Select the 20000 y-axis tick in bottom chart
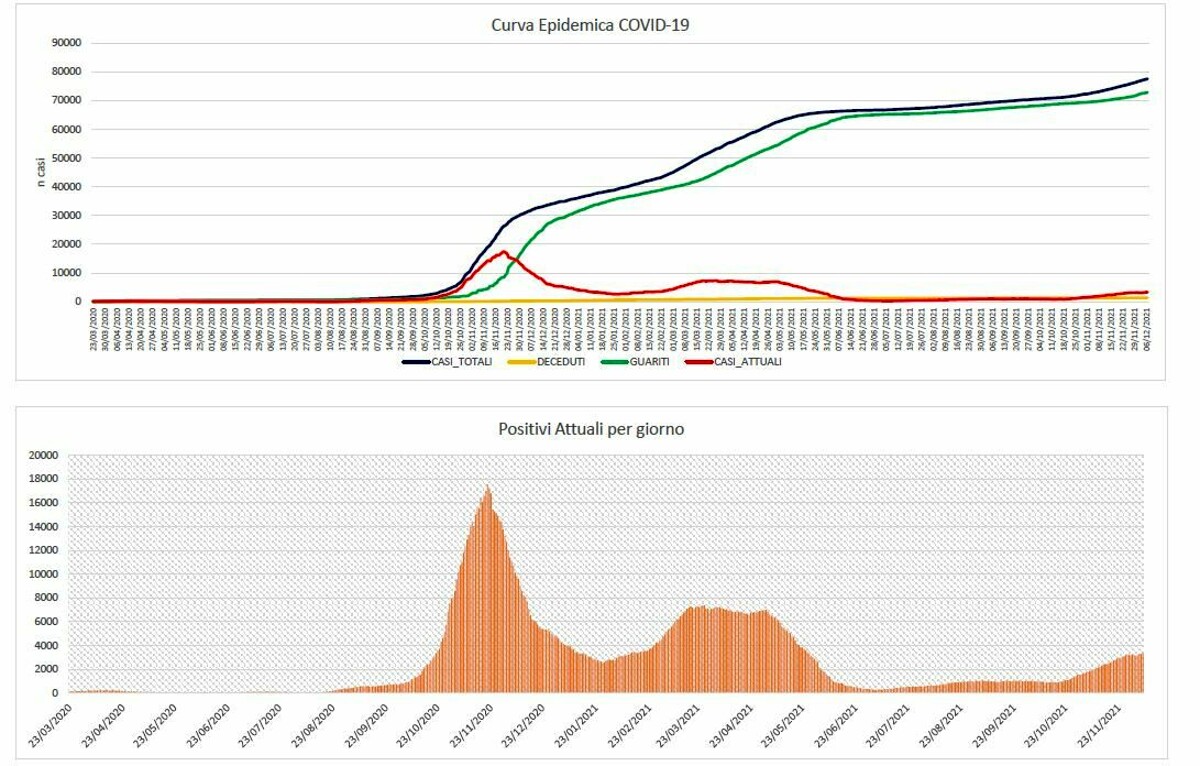The width and height of the screenshot is (1200, 766). coord(45,455)
